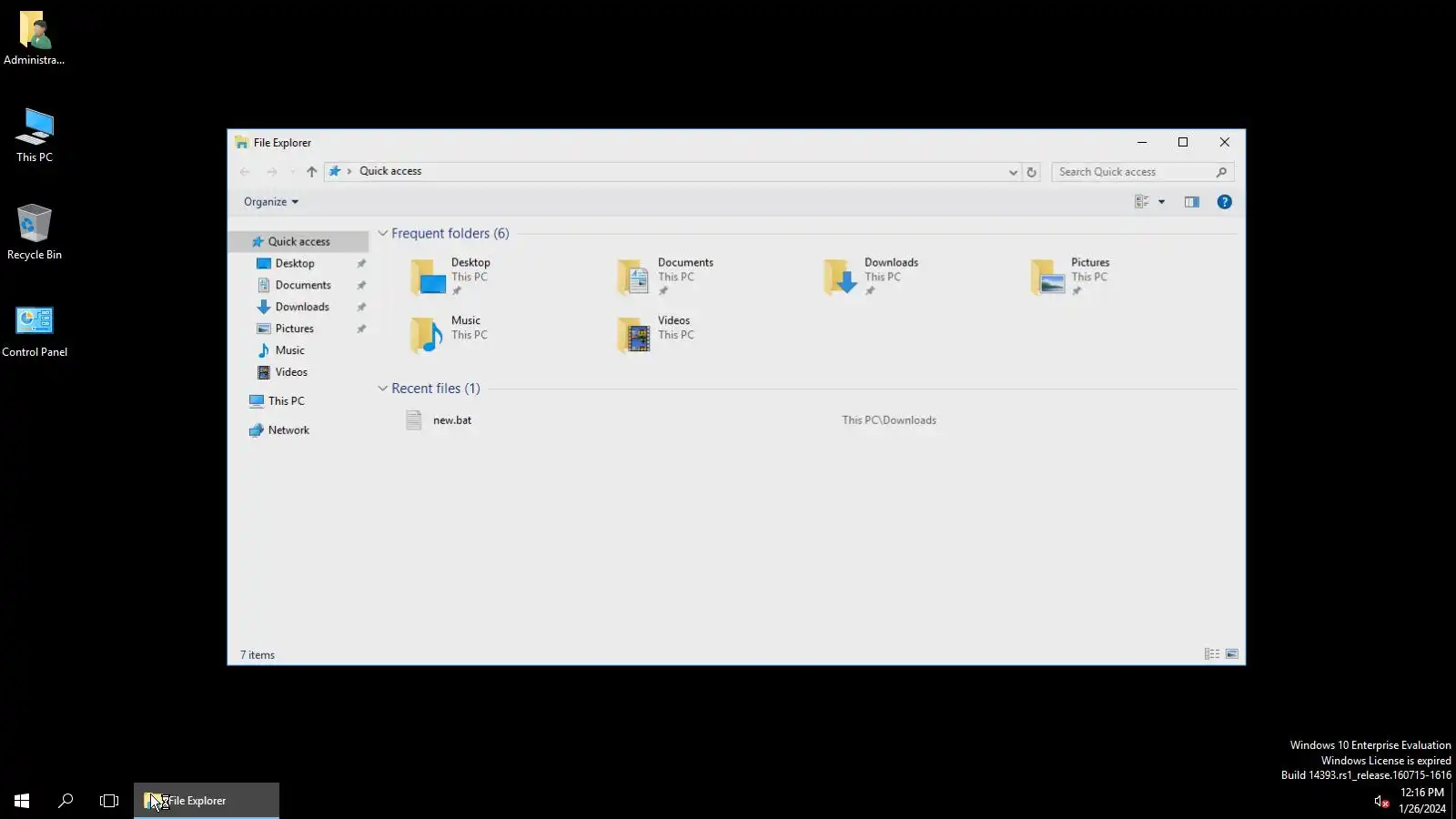Click the change view layout icon

(x=1141, y=202)
